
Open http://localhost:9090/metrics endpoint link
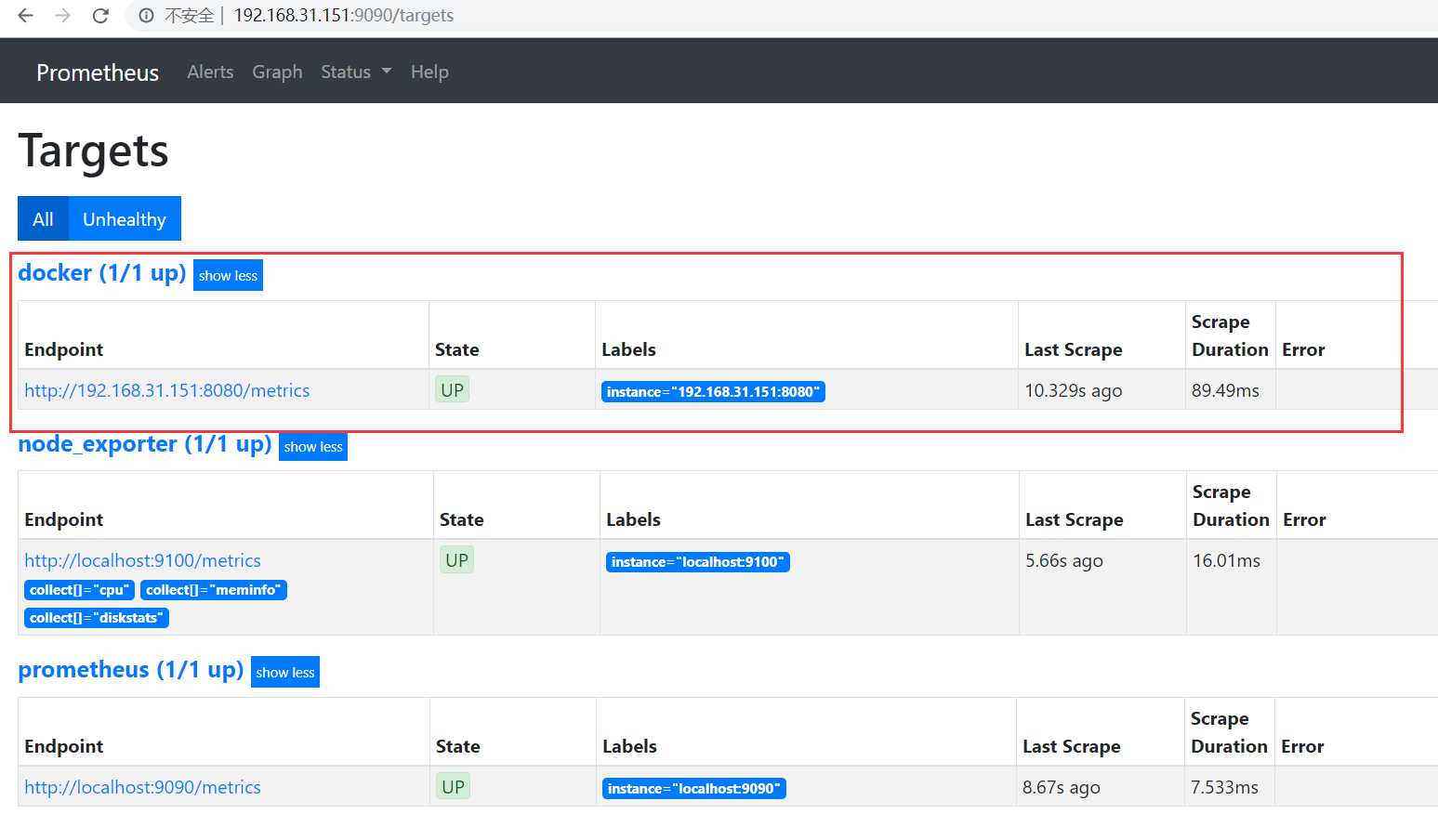pos(142,787)
